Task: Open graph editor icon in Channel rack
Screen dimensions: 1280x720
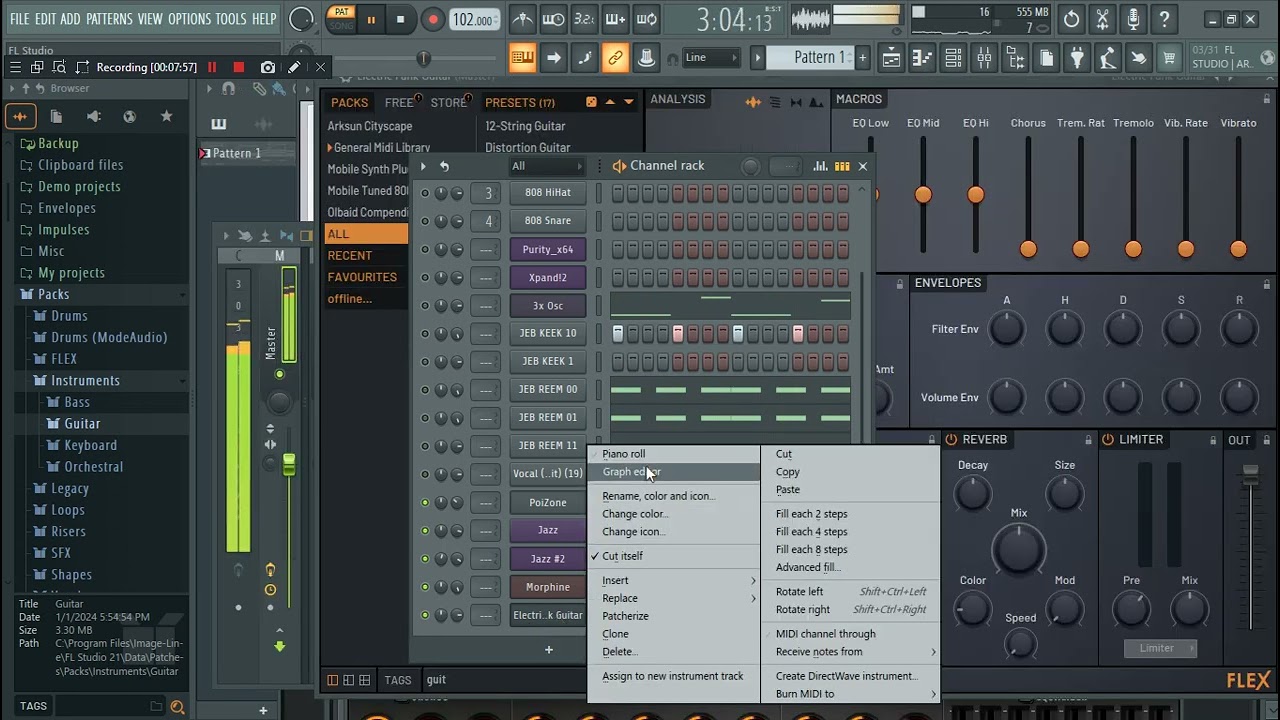Action: [x=820, y=166]
